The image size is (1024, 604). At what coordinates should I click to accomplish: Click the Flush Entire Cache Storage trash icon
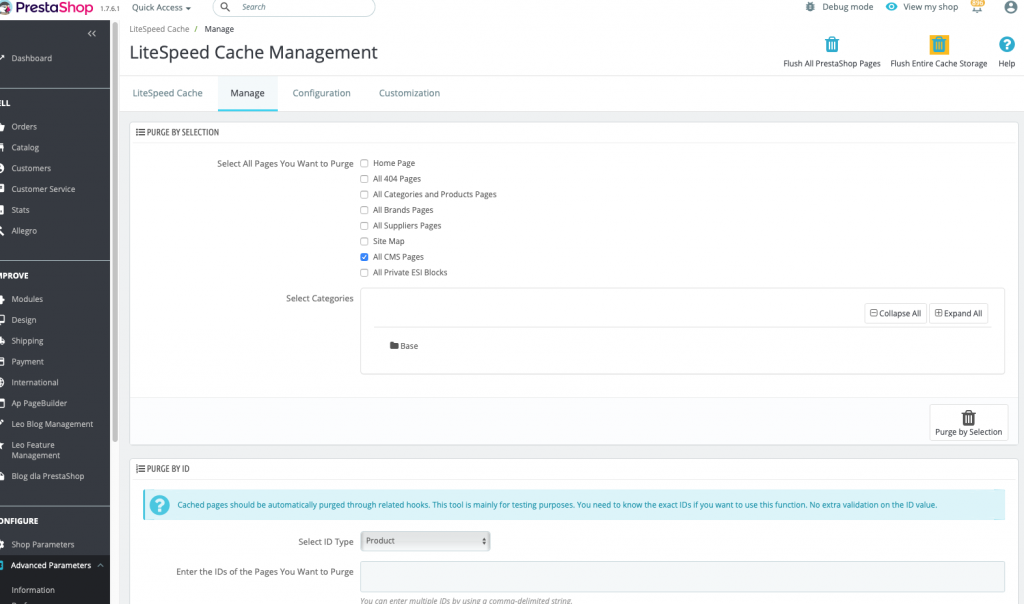pyautogui.click(x=938, y=44)
